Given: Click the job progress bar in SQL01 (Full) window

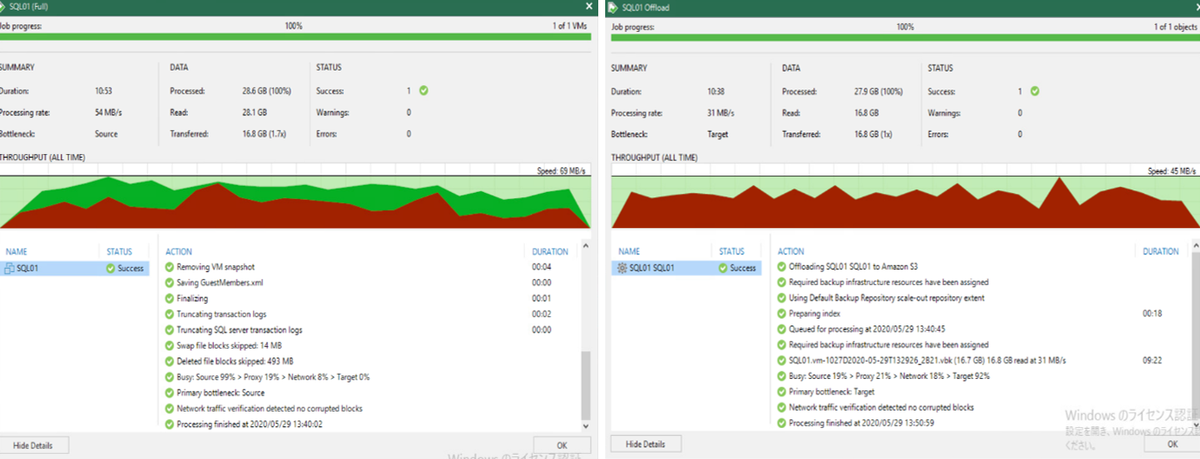Looking at the screenshot, I should [x=295, y=37].
